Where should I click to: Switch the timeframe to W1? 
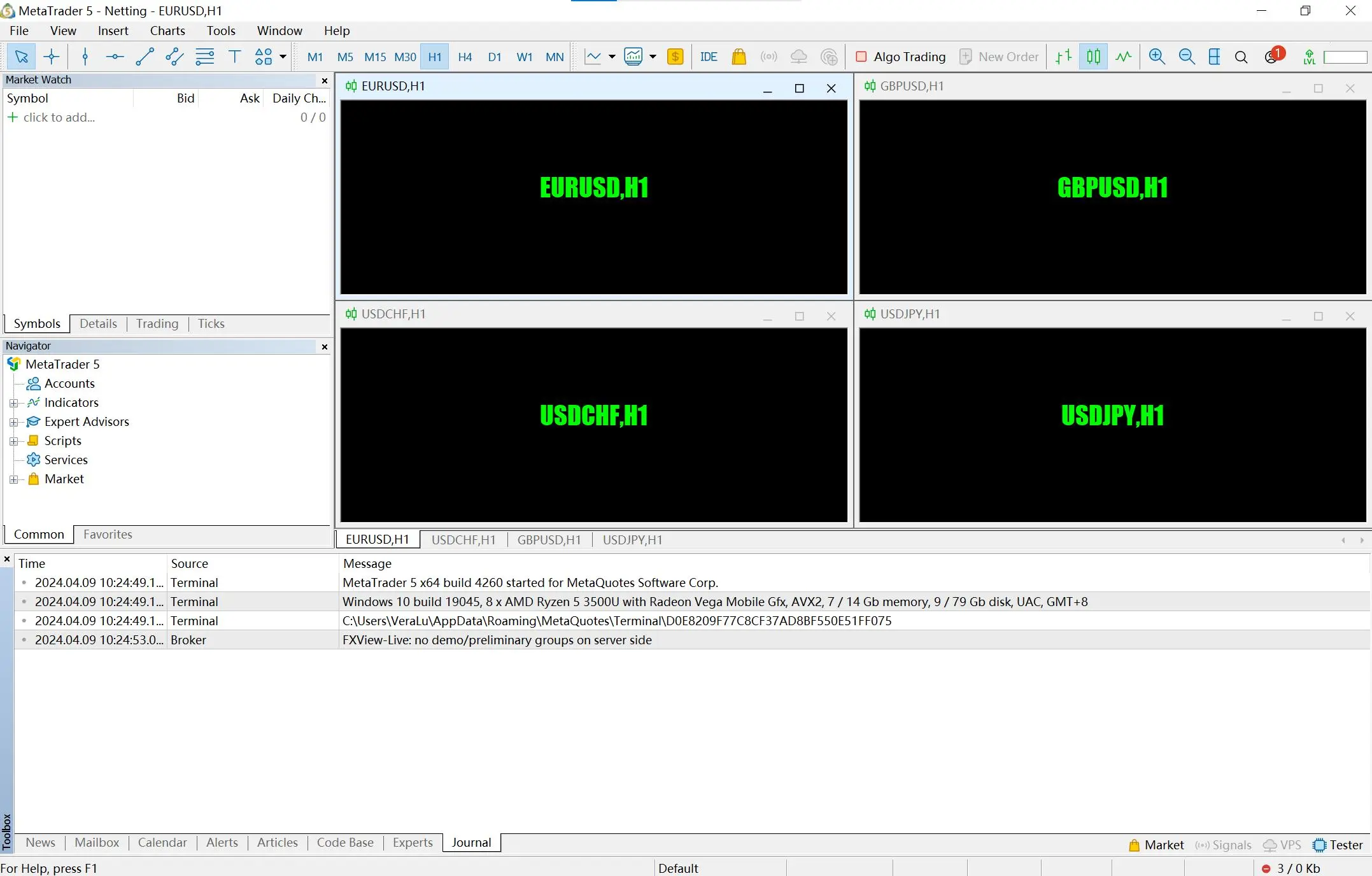(x=525, y=57)
